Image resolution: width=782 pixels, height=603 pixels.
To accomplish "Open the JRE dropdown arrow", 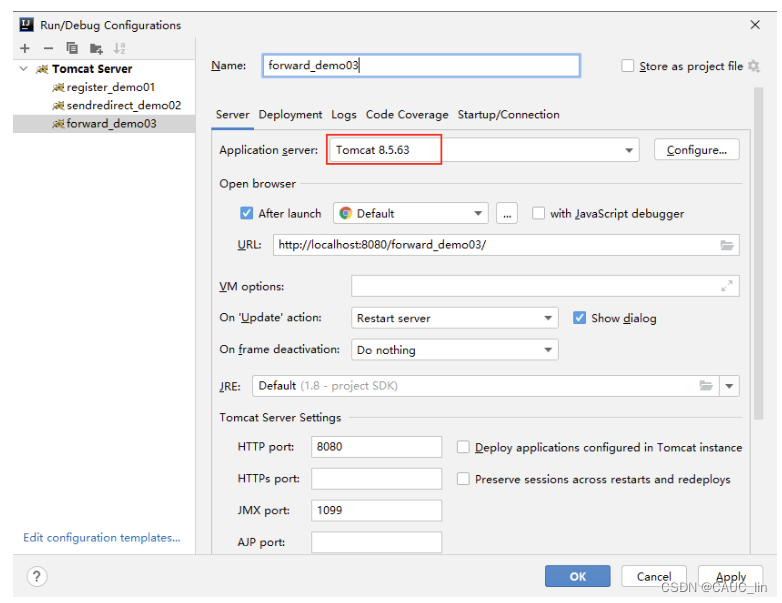I will coord(729,386).
